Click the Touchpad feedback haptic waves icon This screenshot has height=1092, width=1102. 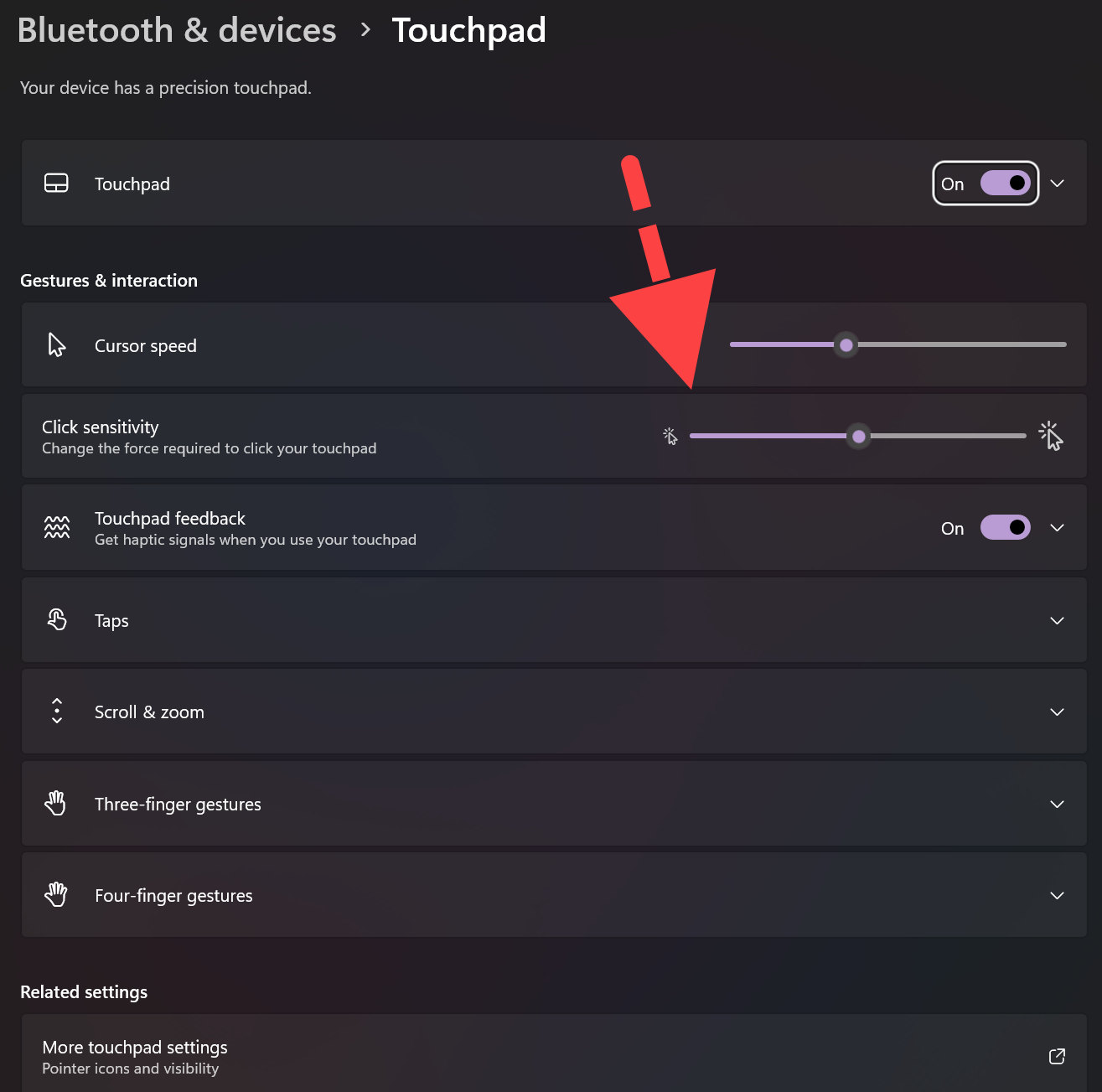click(x=57, y=527)
